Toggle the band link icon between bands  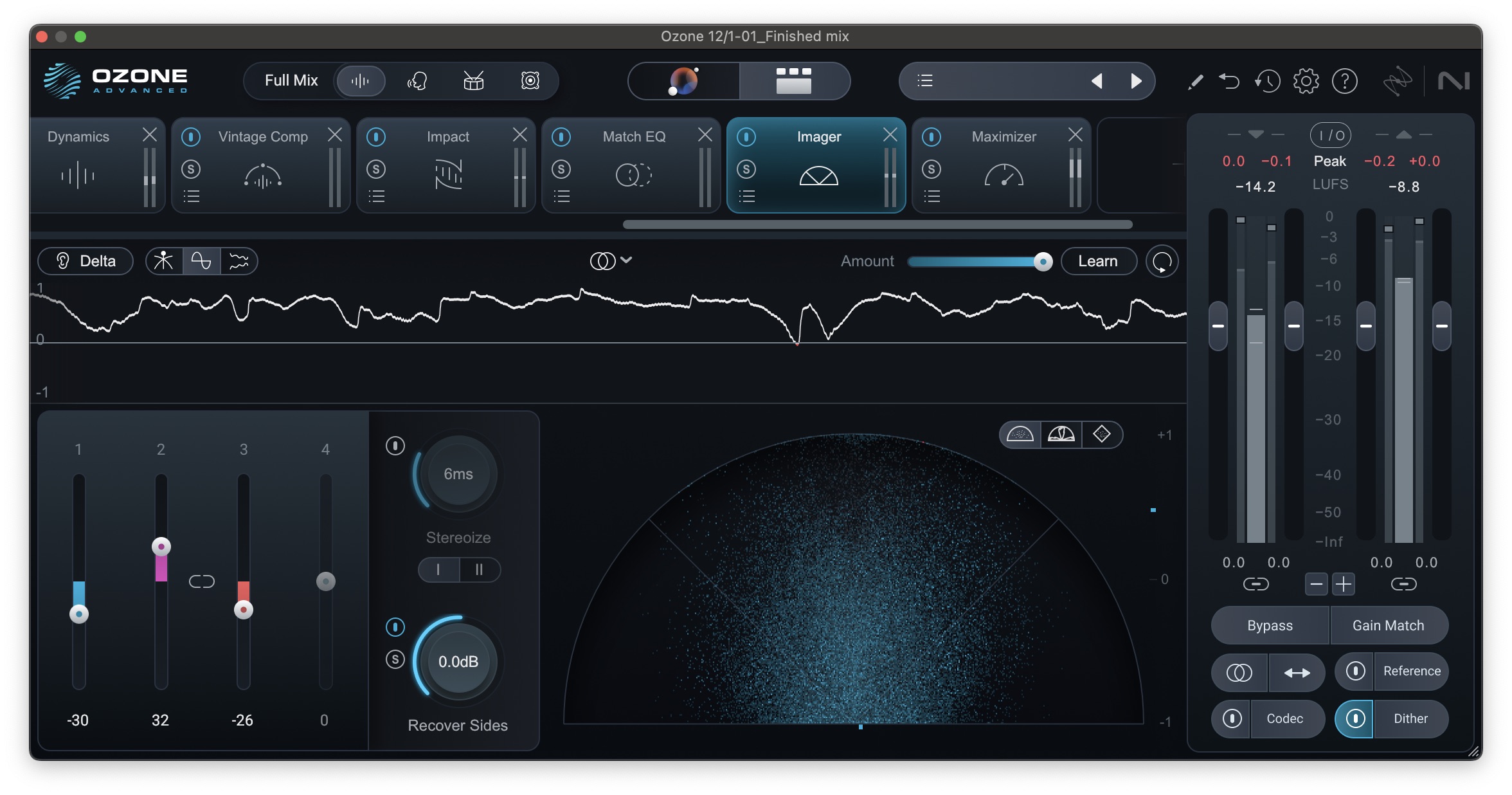[x=202, y=581]
